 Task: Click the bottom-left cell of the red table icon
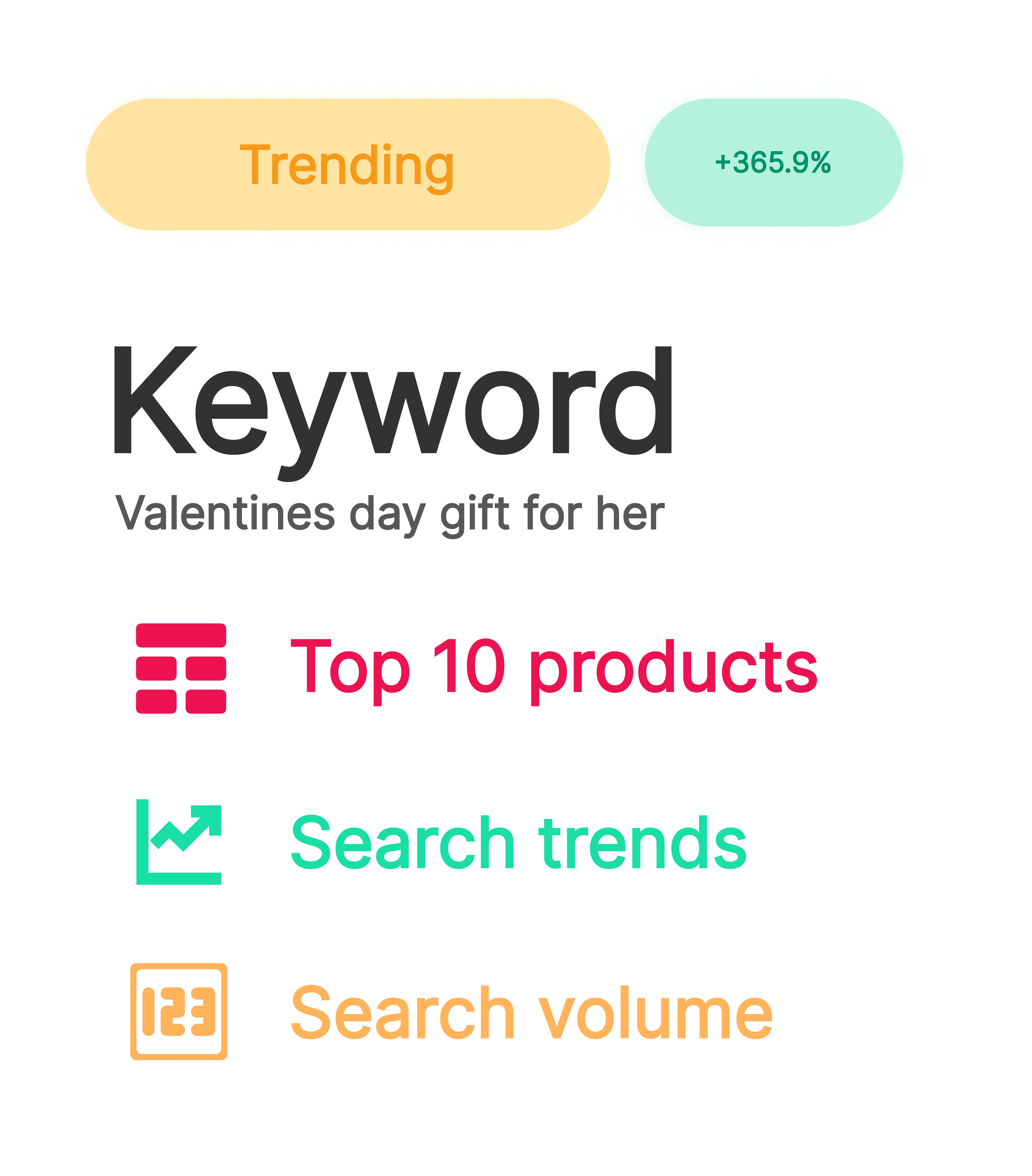click(x=156, y=701)
